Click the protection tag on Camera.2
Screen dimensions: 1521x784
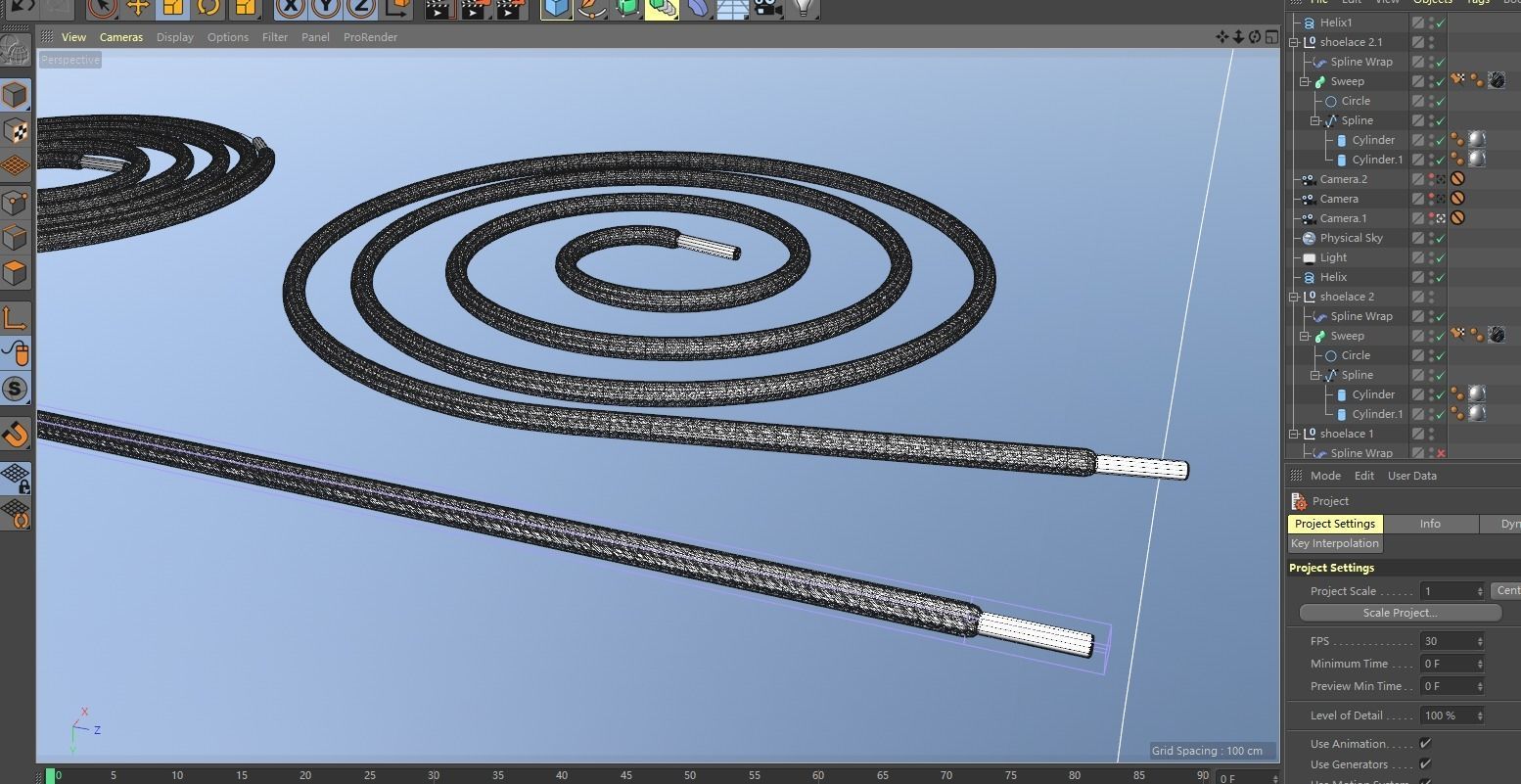(1457, 179)
